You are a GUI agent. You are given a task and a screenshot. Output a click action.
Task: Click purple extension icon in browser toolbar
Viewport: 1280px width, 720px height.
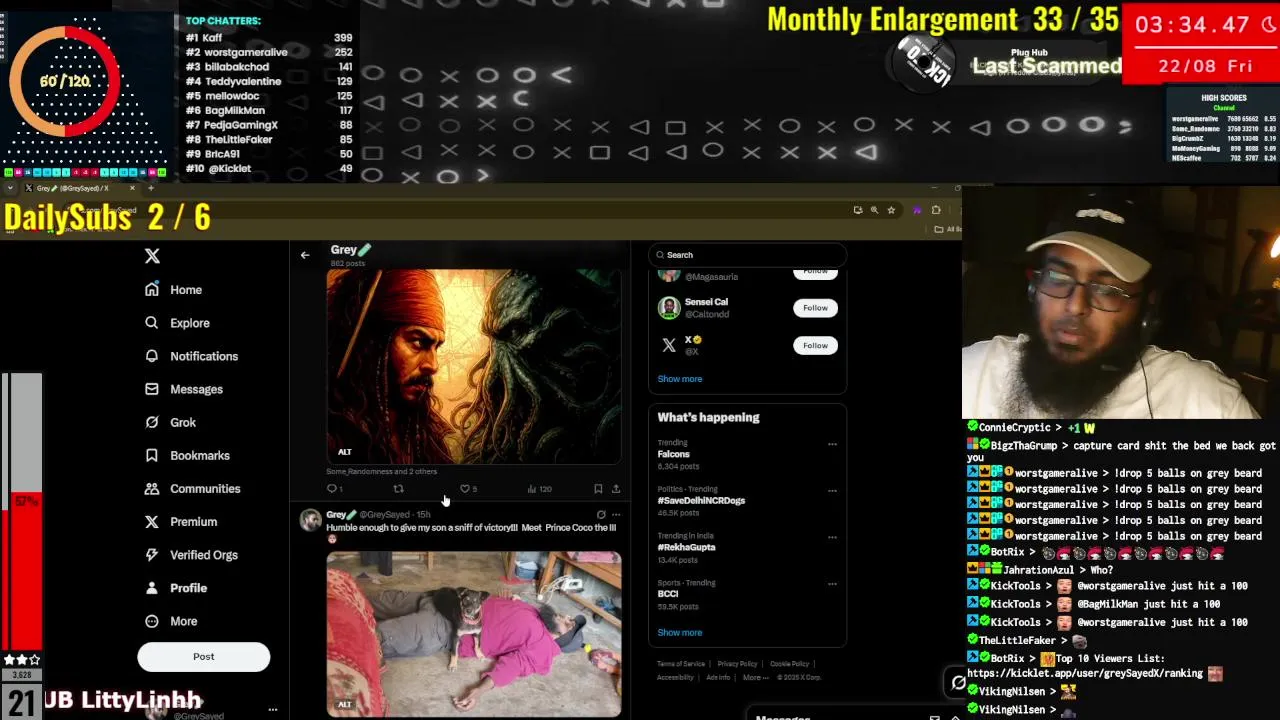point(917,210)
